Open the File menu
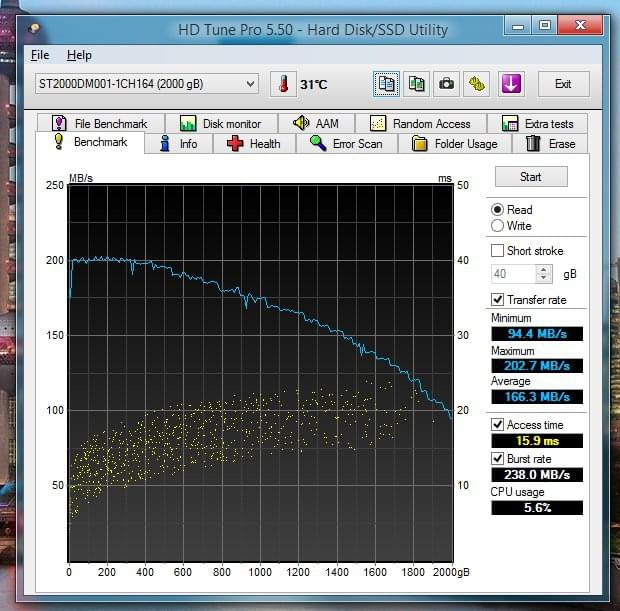This screenshot has height=611, width=620. click(40, 55)
